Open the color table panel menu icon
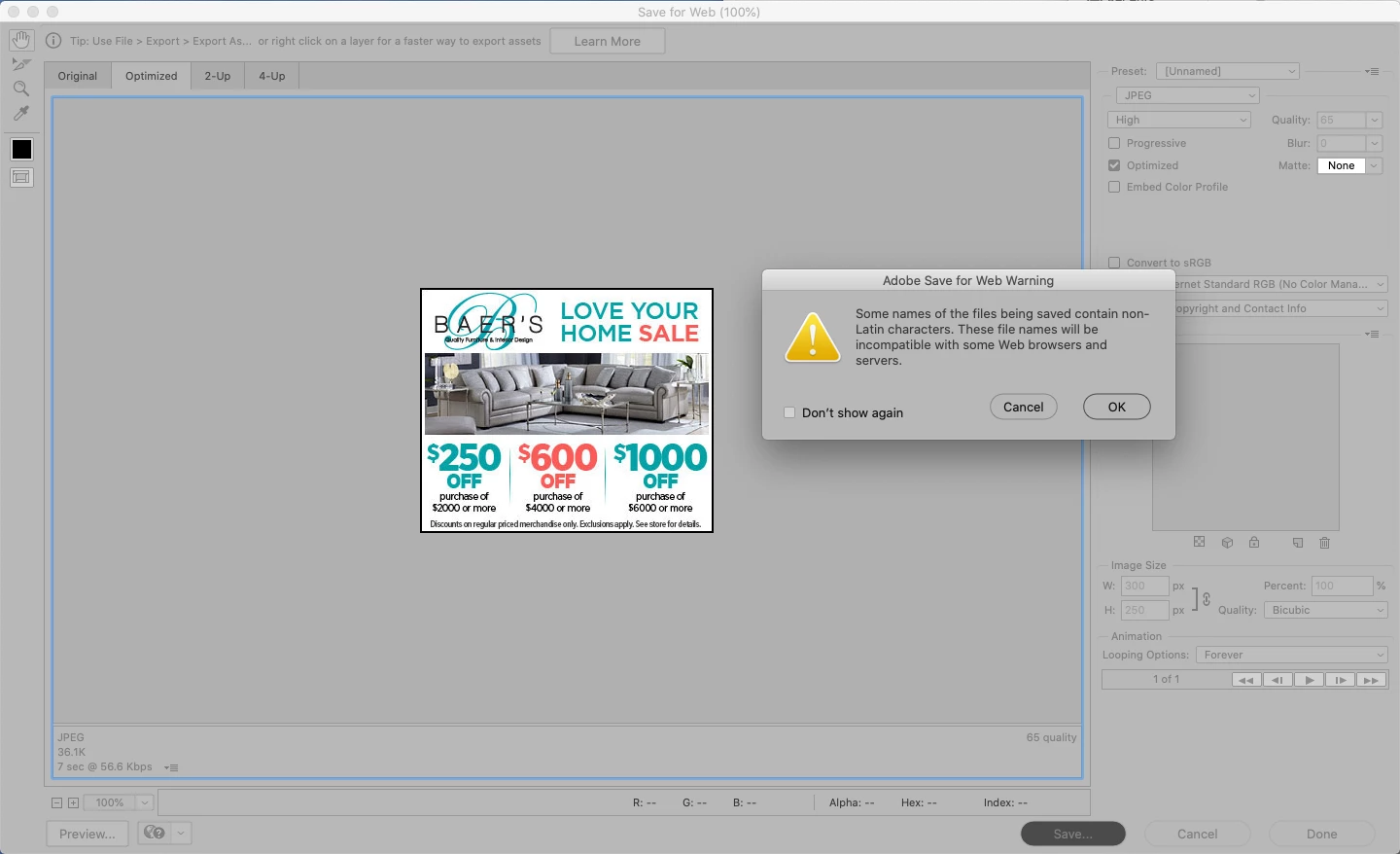 (1372, 334)
